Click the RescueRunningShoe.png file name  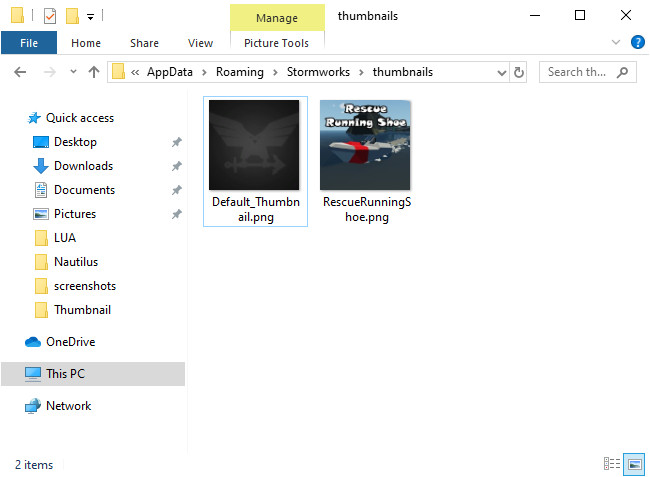tap(367, 209)
